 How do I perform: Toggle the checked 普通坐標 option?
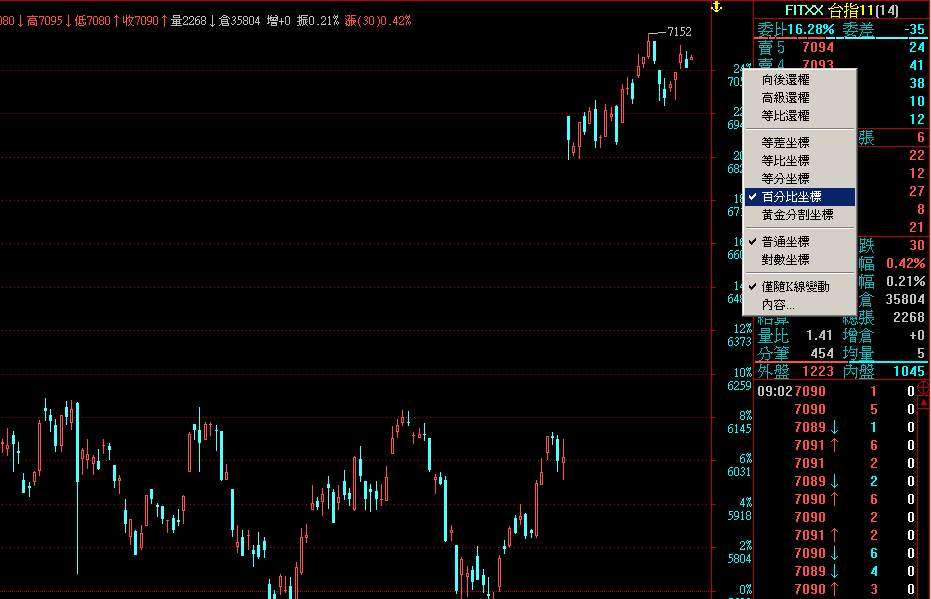tap(786, 242)
